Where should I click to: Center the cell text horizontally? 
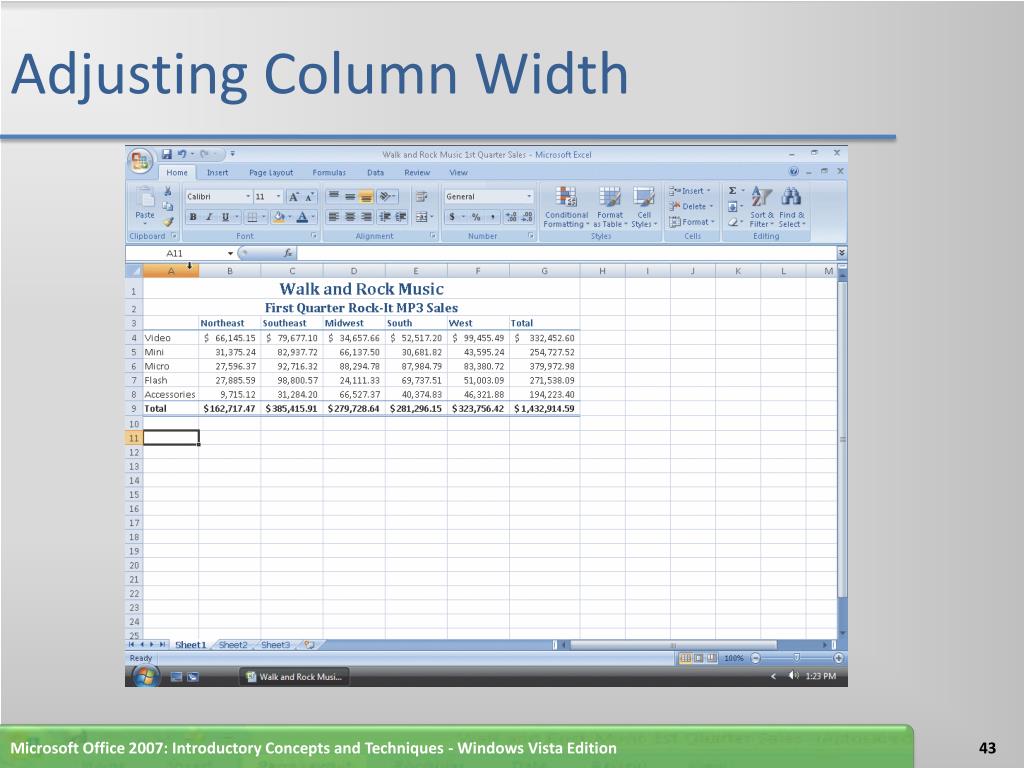tap(350, 217)
